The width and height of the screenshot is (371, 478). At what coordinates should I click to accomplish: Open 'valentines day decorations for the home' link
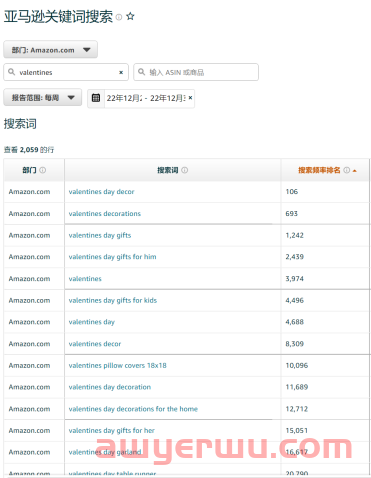[x=133, y=409]
